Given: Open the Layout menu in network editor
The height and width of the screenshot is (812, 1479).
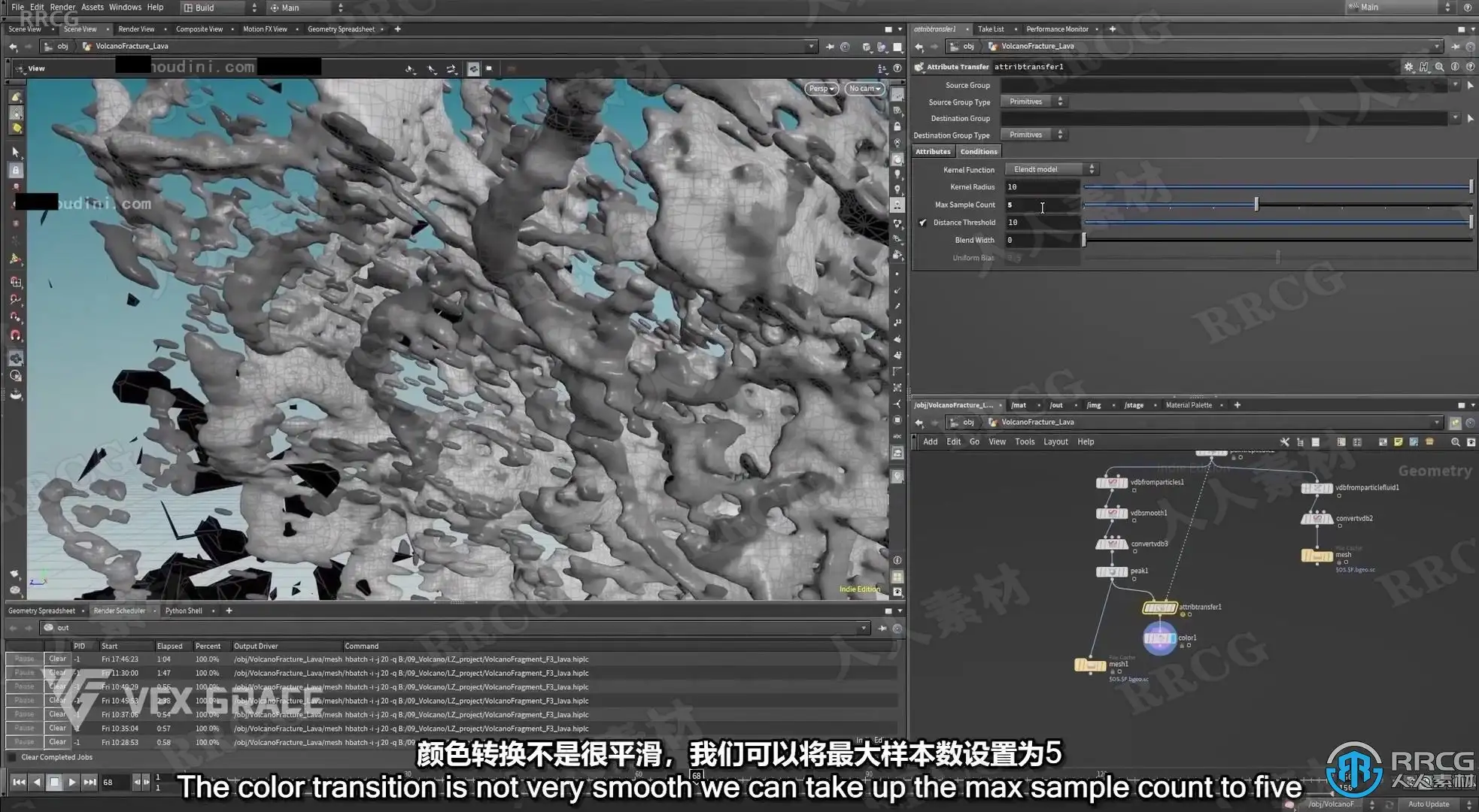Looking at the screenshot, I should pyautogui.click(x=1055, y=442).
